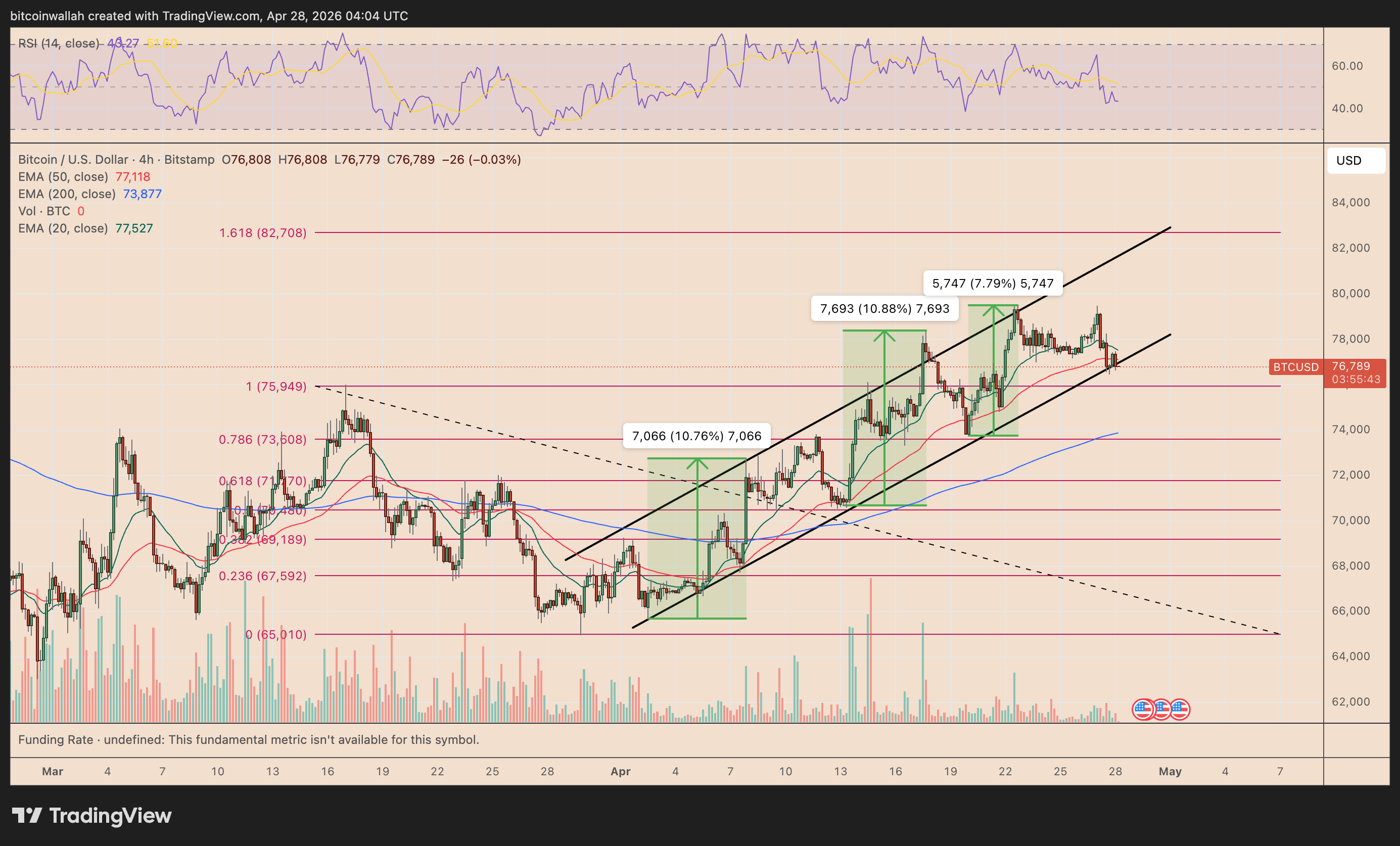Click the 76,789 current price on the price scale

coord(1351,366)
